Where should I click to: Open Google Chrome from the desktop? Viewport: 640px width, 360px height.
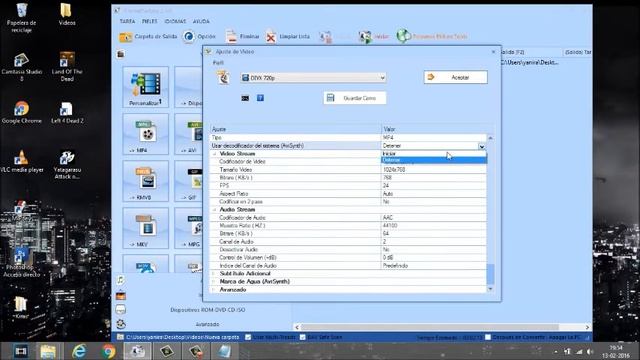(22, 112)
